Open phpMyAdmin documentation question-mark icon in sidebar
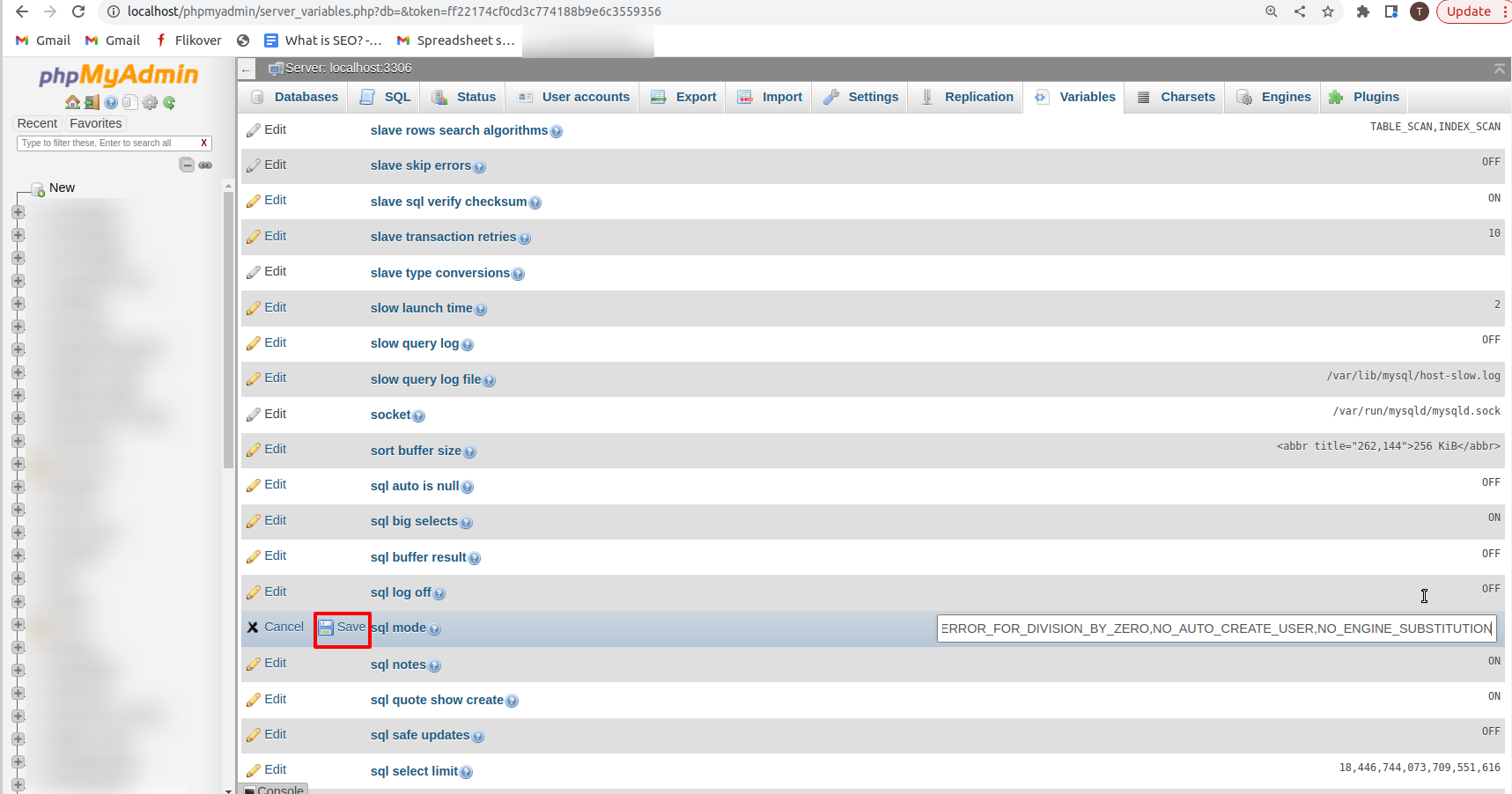1512x794 pixels. pos(111,102)
